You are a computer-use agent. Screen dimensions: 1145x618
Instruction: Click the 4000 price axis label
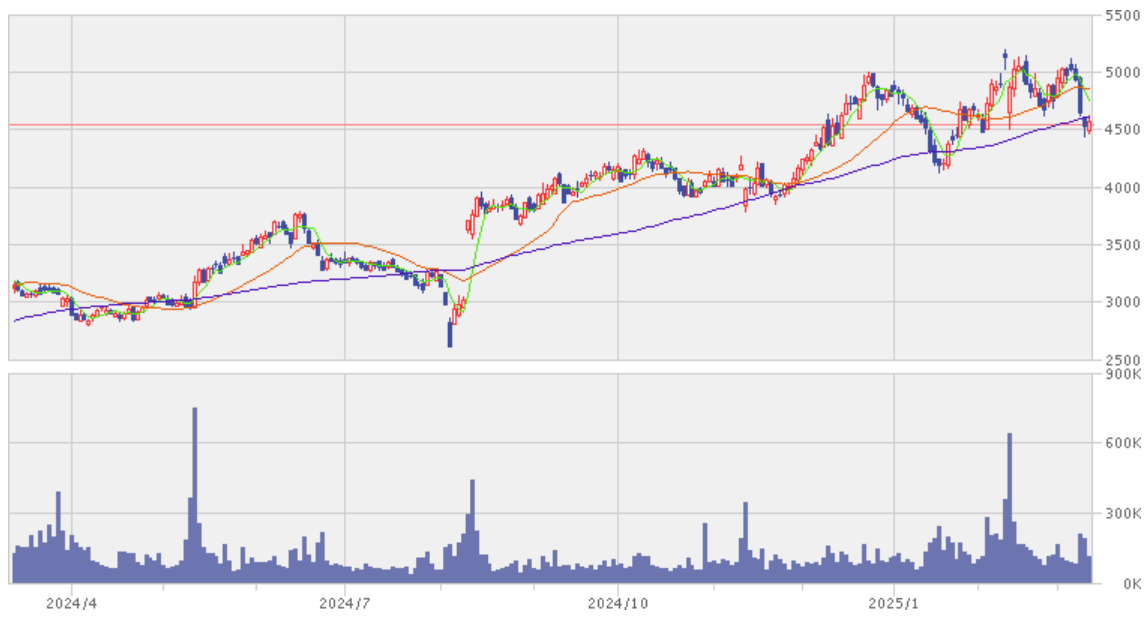click(x=1122, y=188)
